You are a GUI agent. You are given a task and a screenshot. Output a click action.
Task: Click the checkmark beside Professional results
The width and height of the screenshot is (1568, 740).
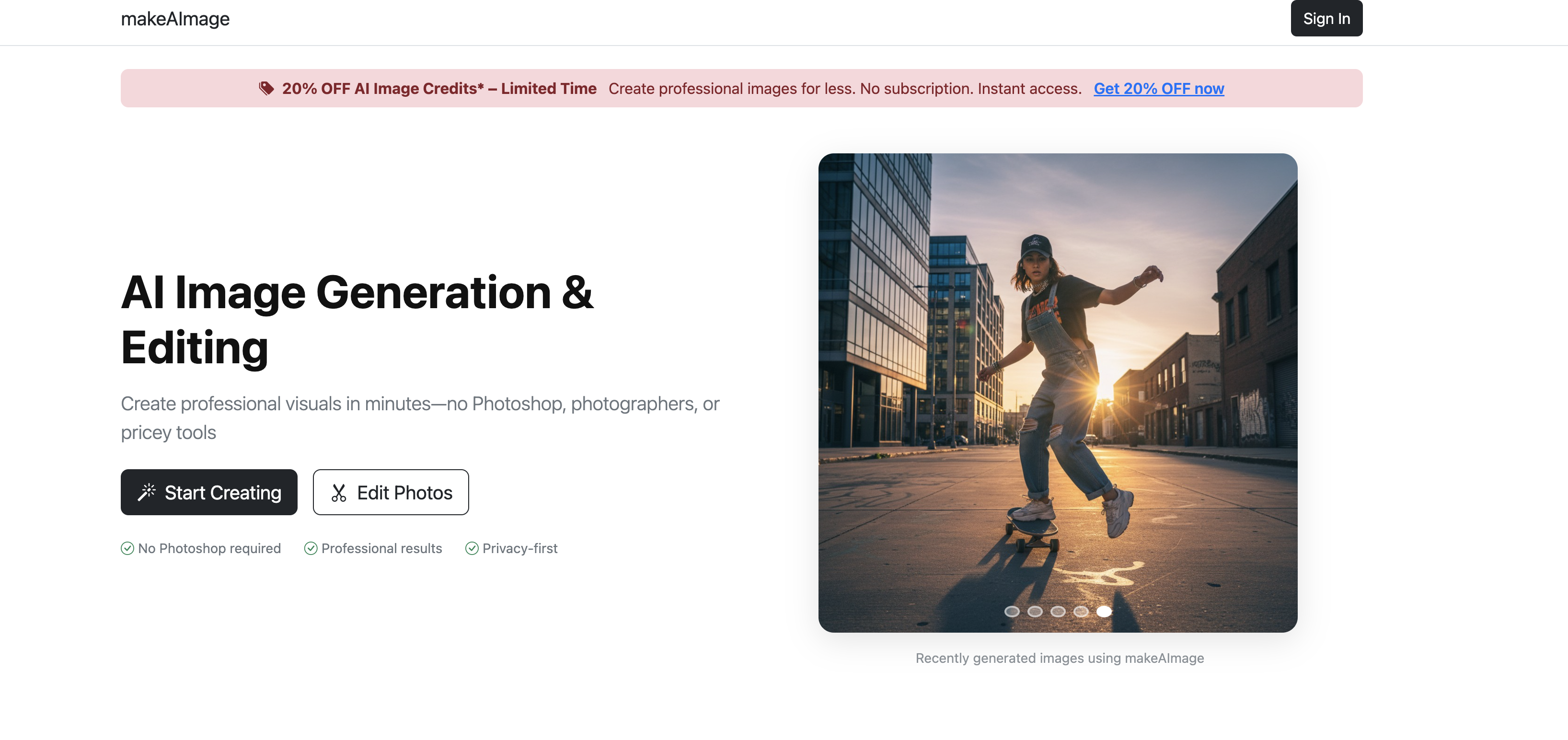(311, 548)
